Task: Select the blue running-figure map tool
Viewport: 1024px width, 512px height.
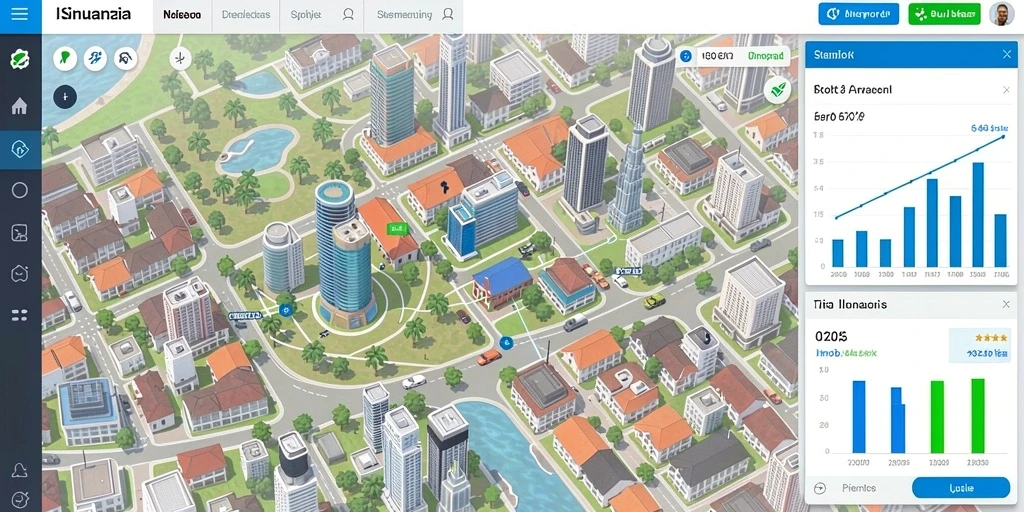Action: (95, 58)
